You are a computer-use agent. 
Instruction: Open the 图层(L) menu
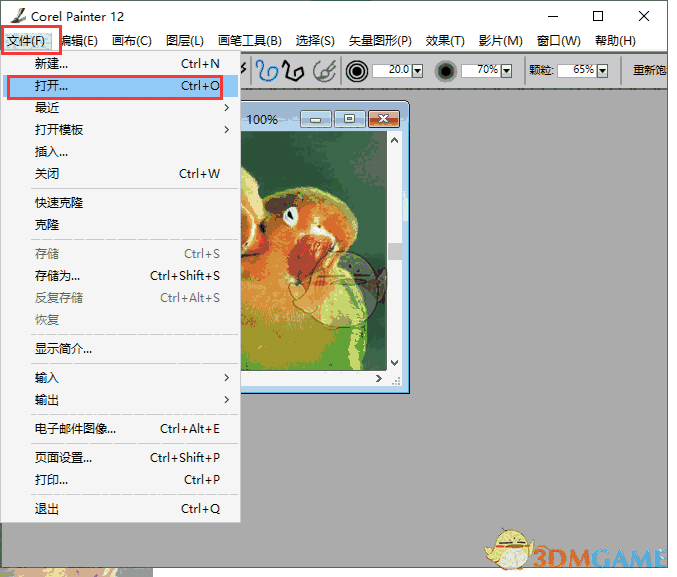tap(185, 41)
